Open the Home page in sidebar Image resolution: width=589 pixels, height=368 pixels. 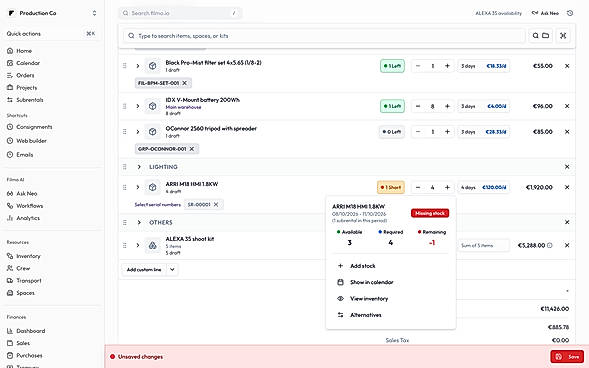[x=24, y=51]
